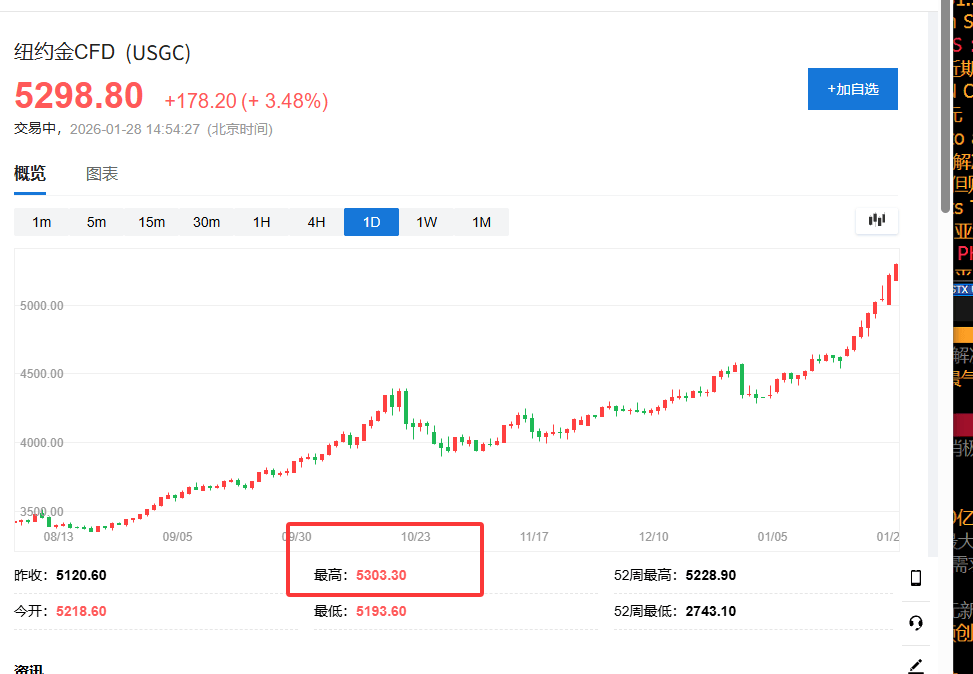Select the active 1D timeframe

[371, 222]
